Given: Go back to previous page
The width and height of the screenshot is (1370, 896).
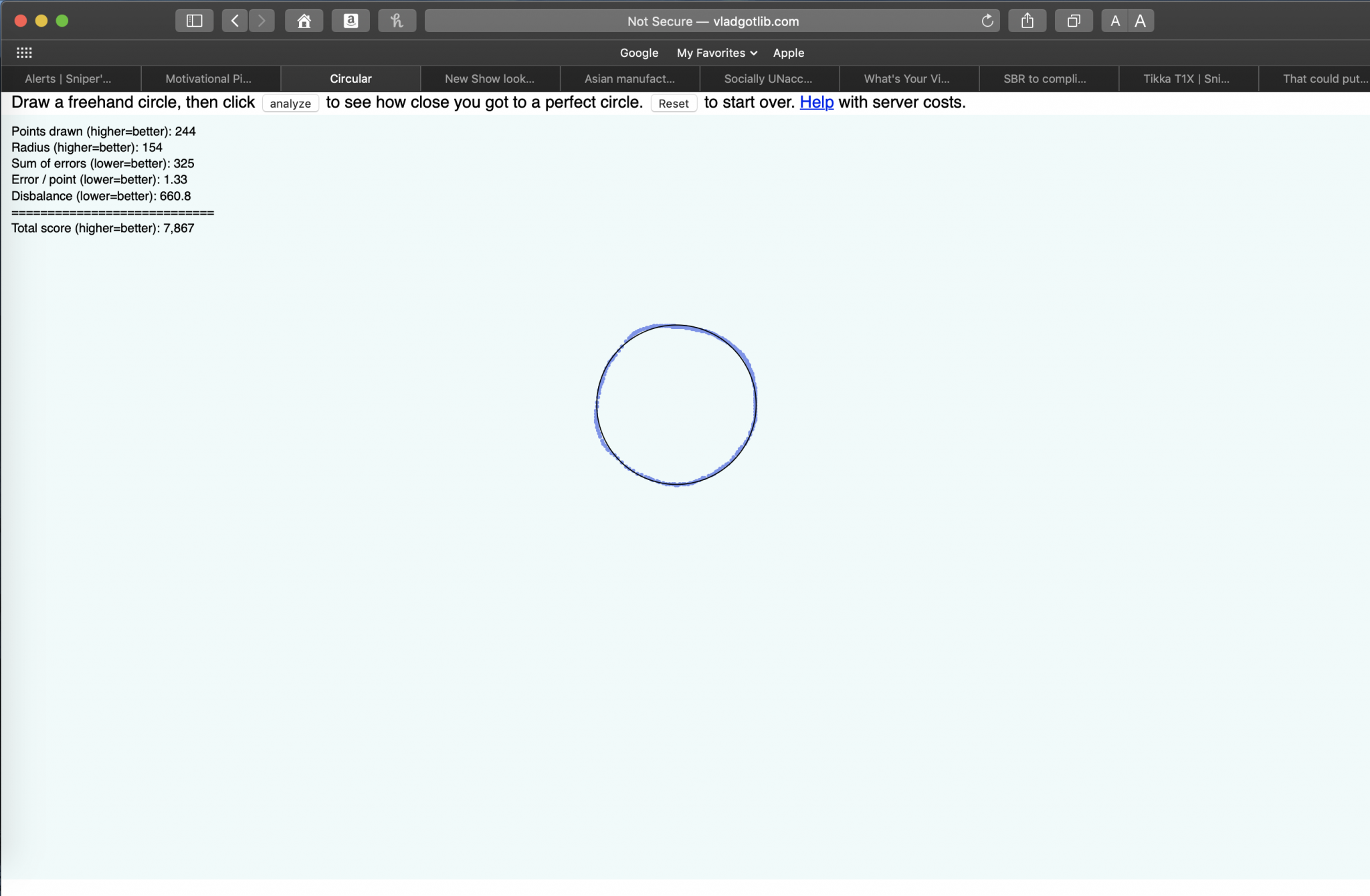Looking at the screenshot, I should pos(235,21).
